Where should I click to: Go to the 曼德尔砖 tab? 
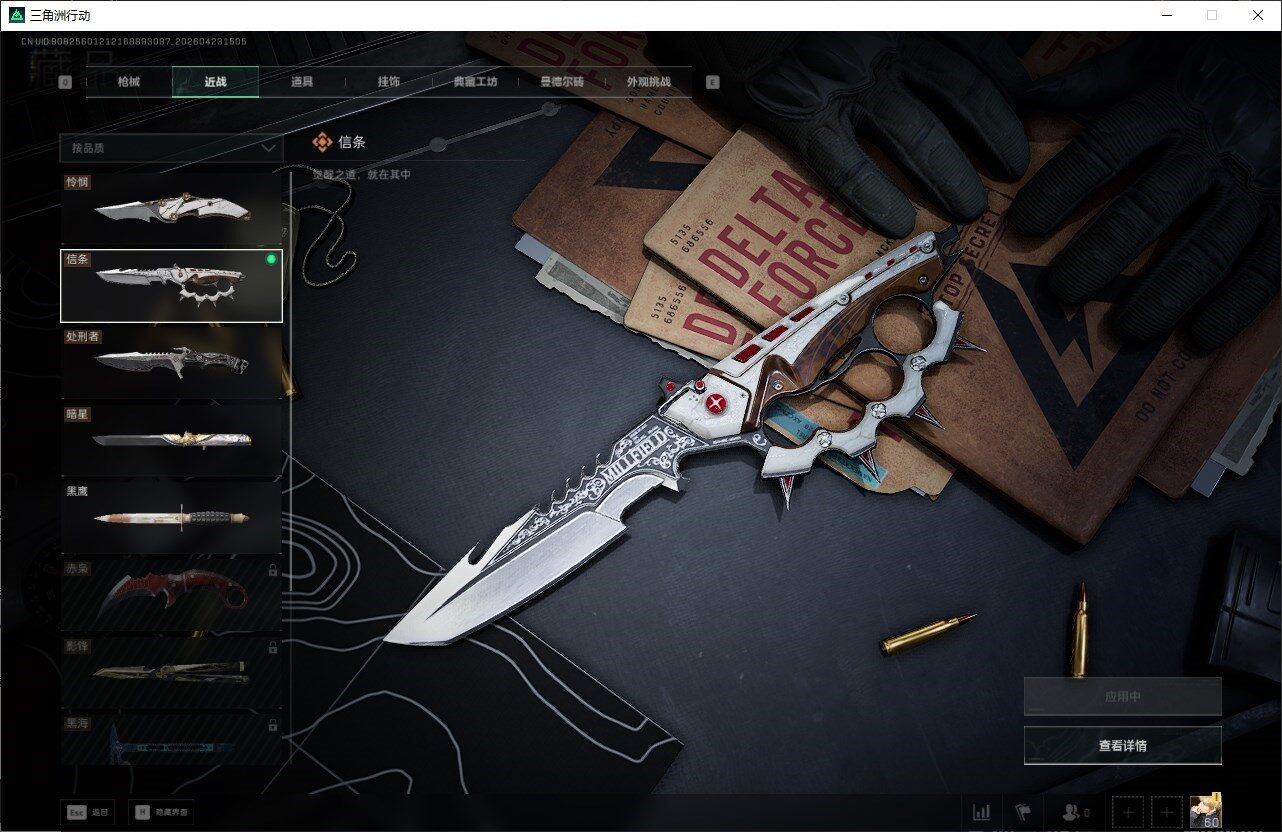coord(562,82)
